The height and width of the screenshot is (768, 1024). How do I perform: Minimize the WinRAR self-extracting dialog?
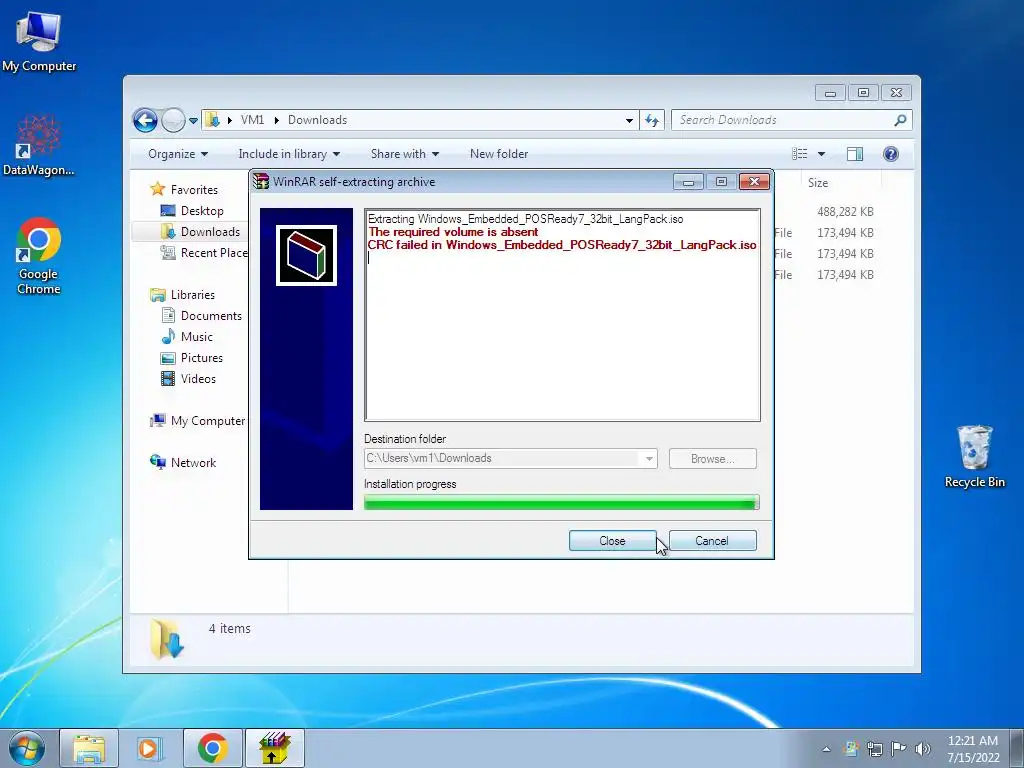[688, 182]
